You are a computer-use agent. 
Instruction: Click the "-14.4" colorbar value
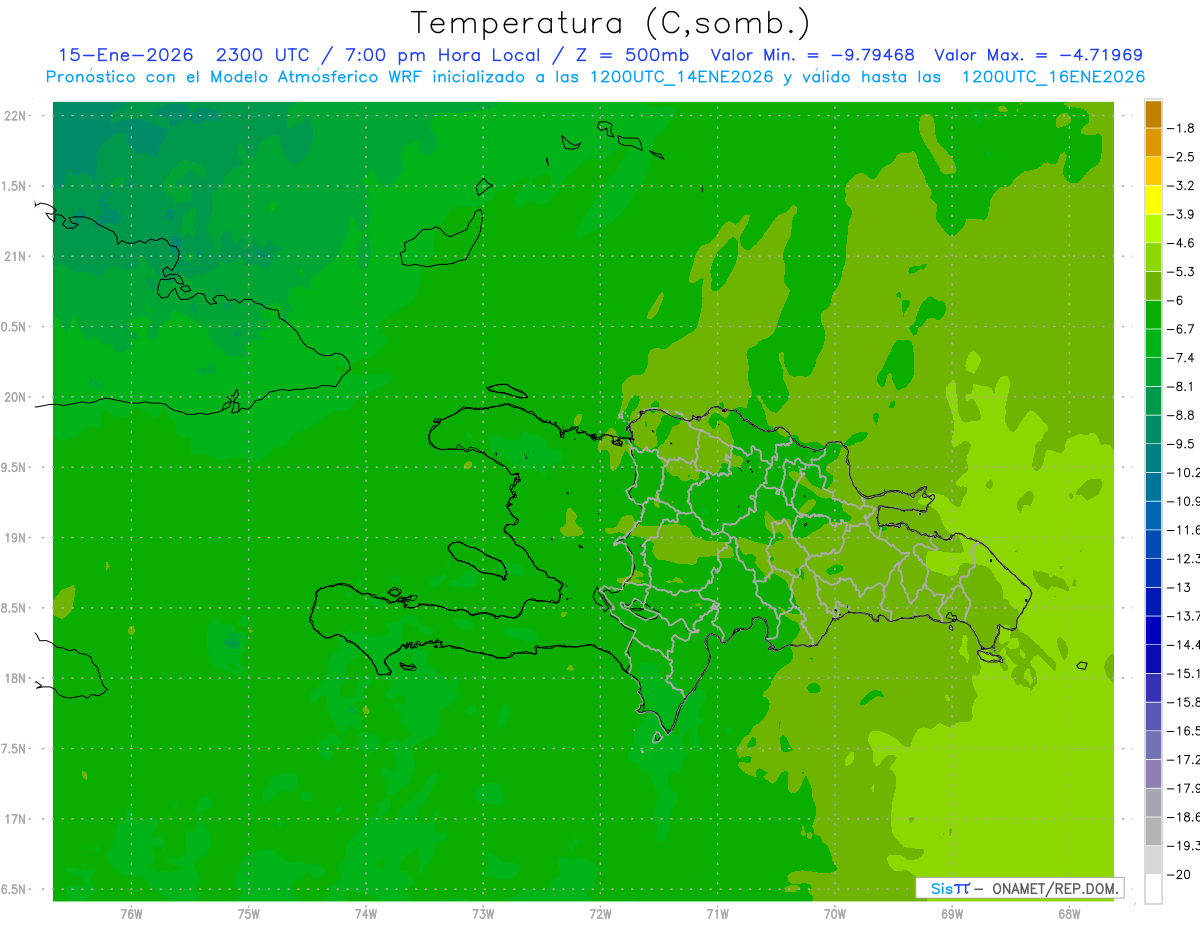pyautogui.click(x=1184, y=644)
